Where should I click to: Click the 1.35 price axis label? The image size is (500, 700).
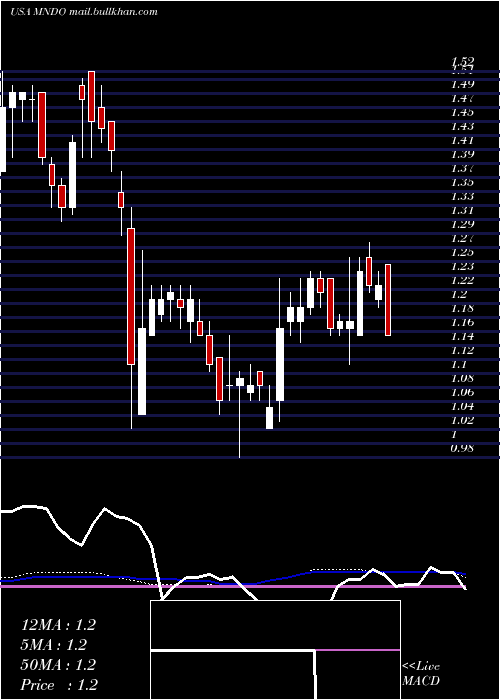462,182
